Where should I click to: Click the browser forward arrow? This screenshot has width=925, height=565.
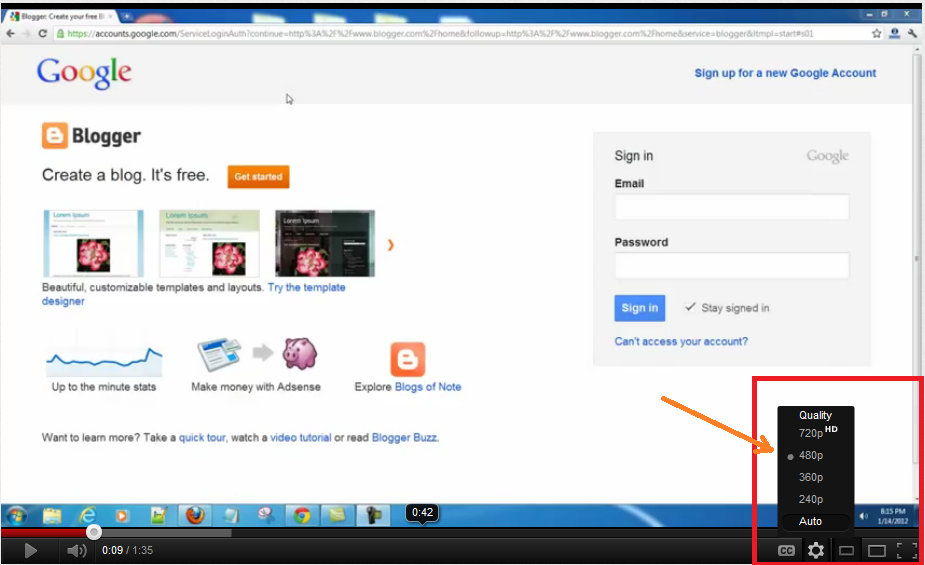point(27,34)
